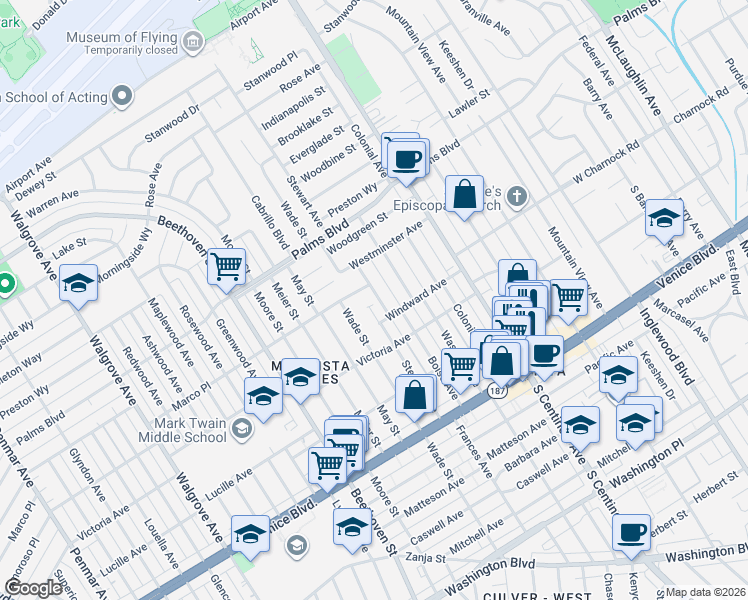Select shopping bag marker beside Episcopal Church
This screenshot has width=748, height=600.
[464, 197]
